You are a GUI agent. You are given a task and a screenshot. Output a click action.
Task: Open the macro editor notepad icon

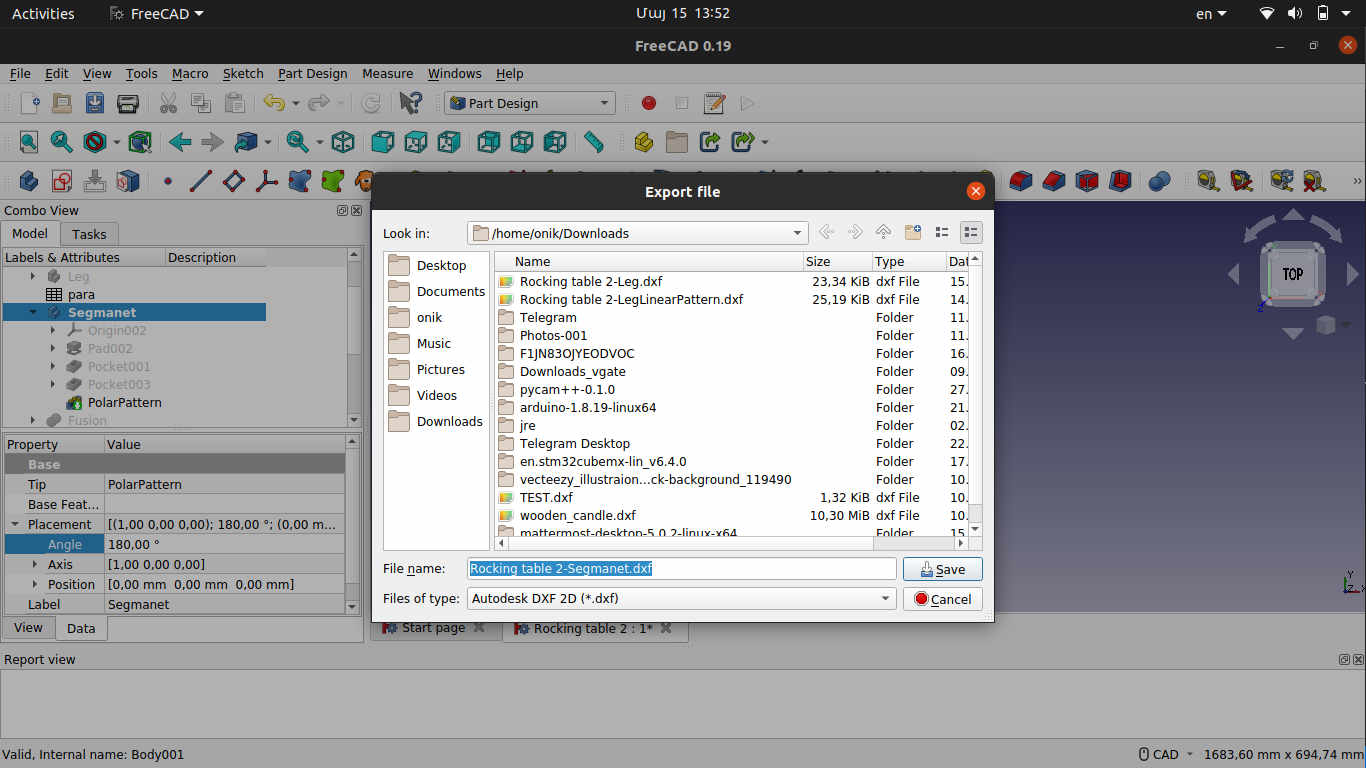714,103
